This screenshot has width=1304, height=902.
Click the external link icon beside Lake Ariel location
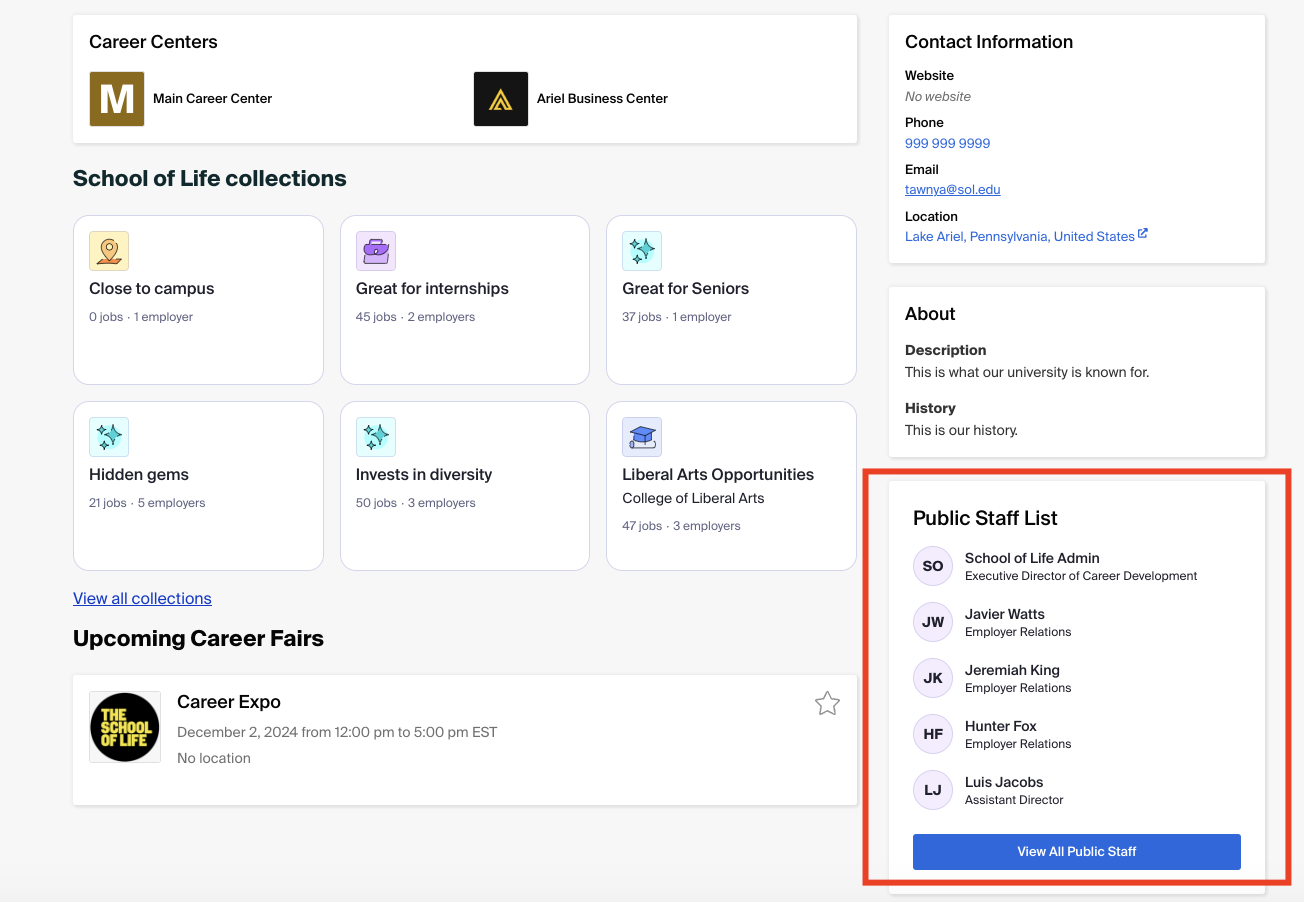(x=1143, y=234)
